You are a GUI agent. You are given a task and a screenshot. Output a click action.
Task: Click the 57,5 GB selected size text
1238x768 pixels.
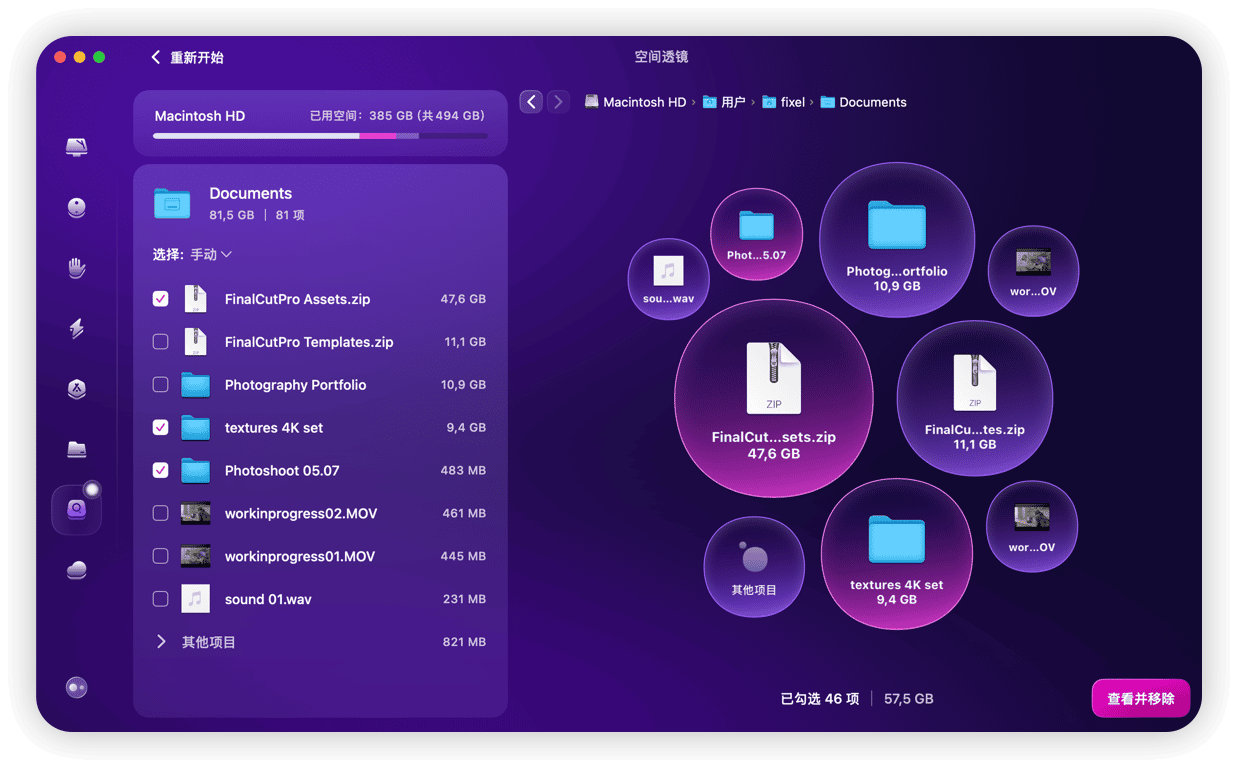909,699
